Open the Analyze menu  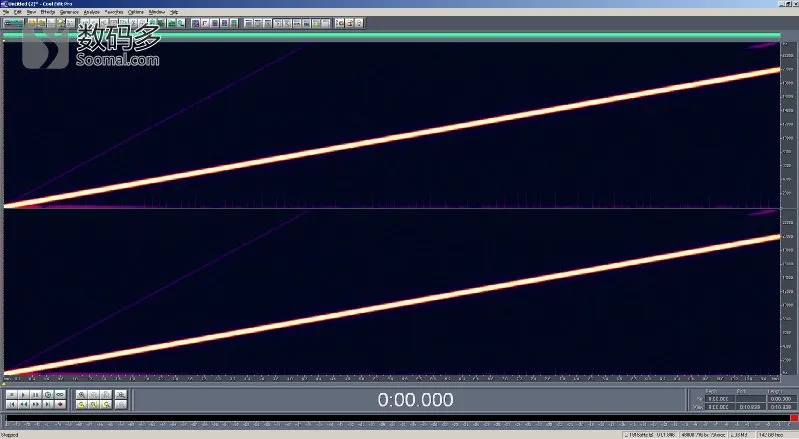click(x=91, y=12)
